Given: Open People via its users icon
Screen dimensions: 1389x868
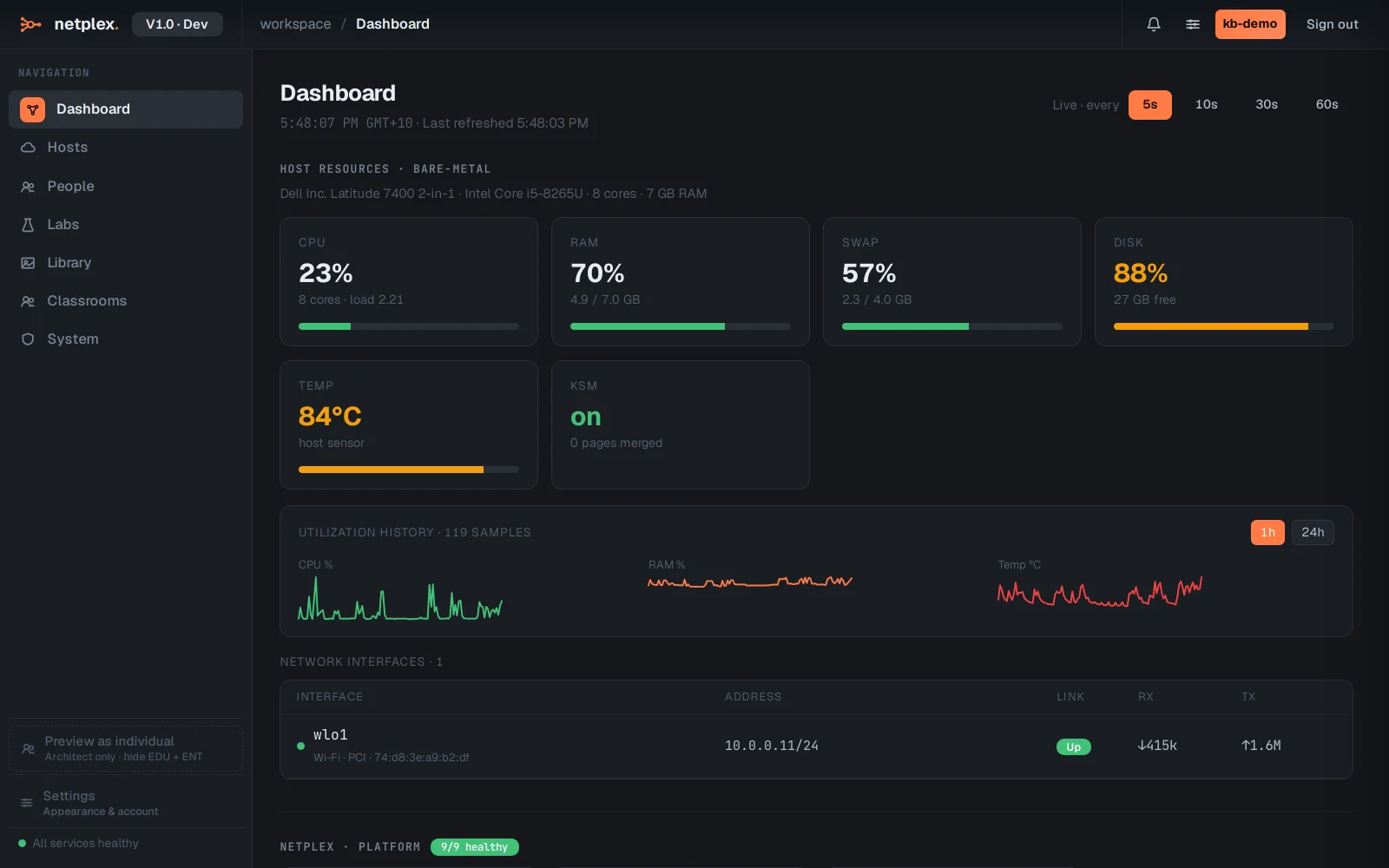Looking at the screenshot, I should click(28, 187).
